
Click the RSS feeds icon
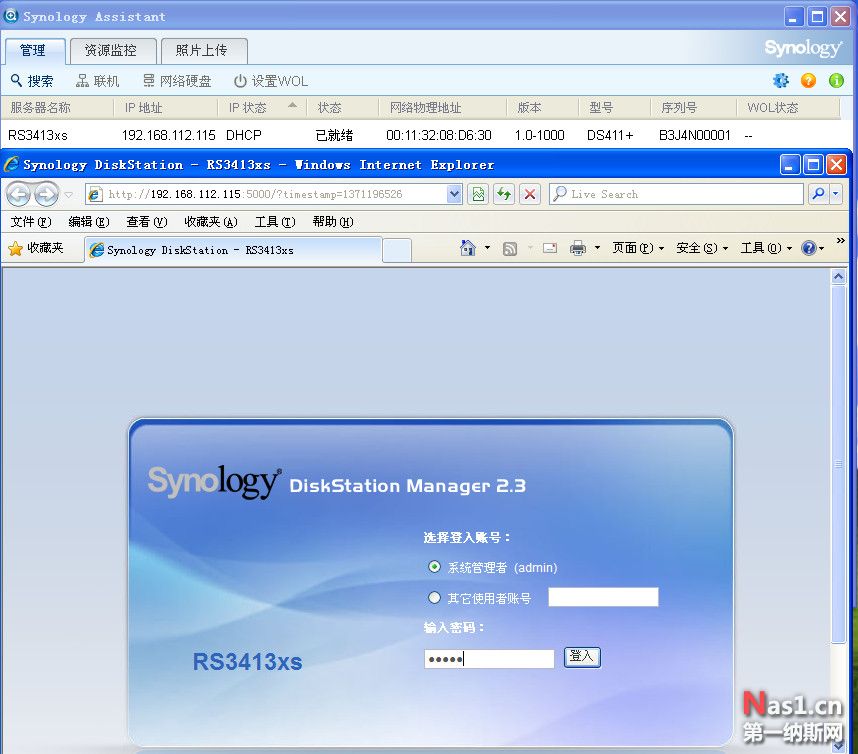(x=510, y=248)
